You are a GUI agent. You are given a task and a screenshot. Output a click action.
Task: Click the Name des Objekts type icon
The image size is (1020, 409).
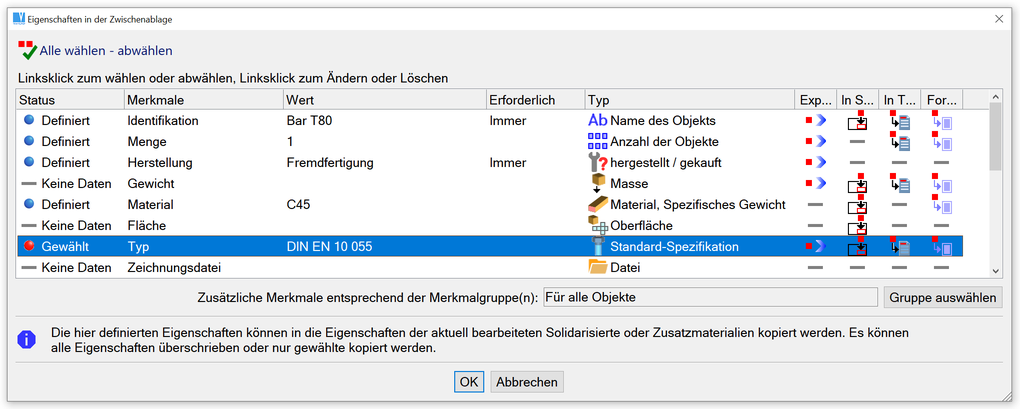pyautogui.click(x=598, y=120)
